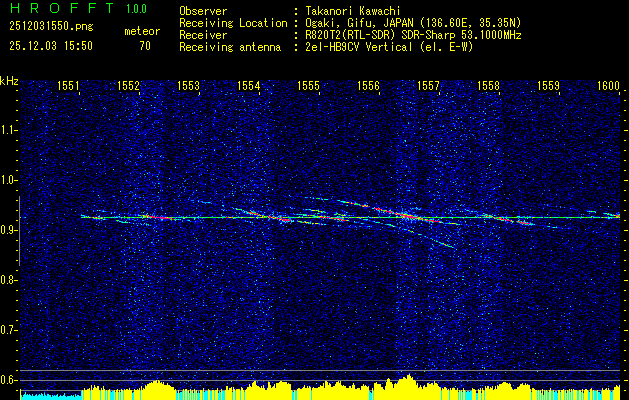Click the kHz axis unit label
Image resolution: width=629 pixels, height=400 pixels.
click(x=10, y=81)
